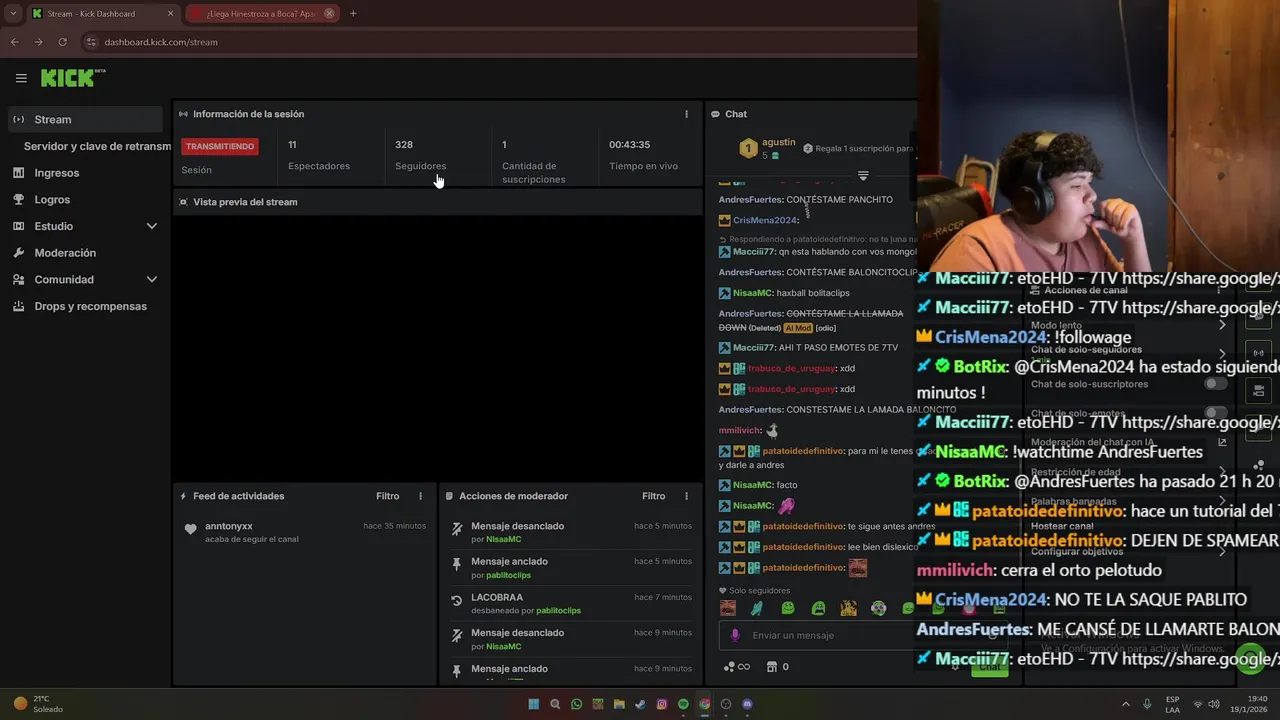Click the Ingresos chart icon
Image resolution: width=1280 pixels, height=720 pixels.
click(18, 173)
